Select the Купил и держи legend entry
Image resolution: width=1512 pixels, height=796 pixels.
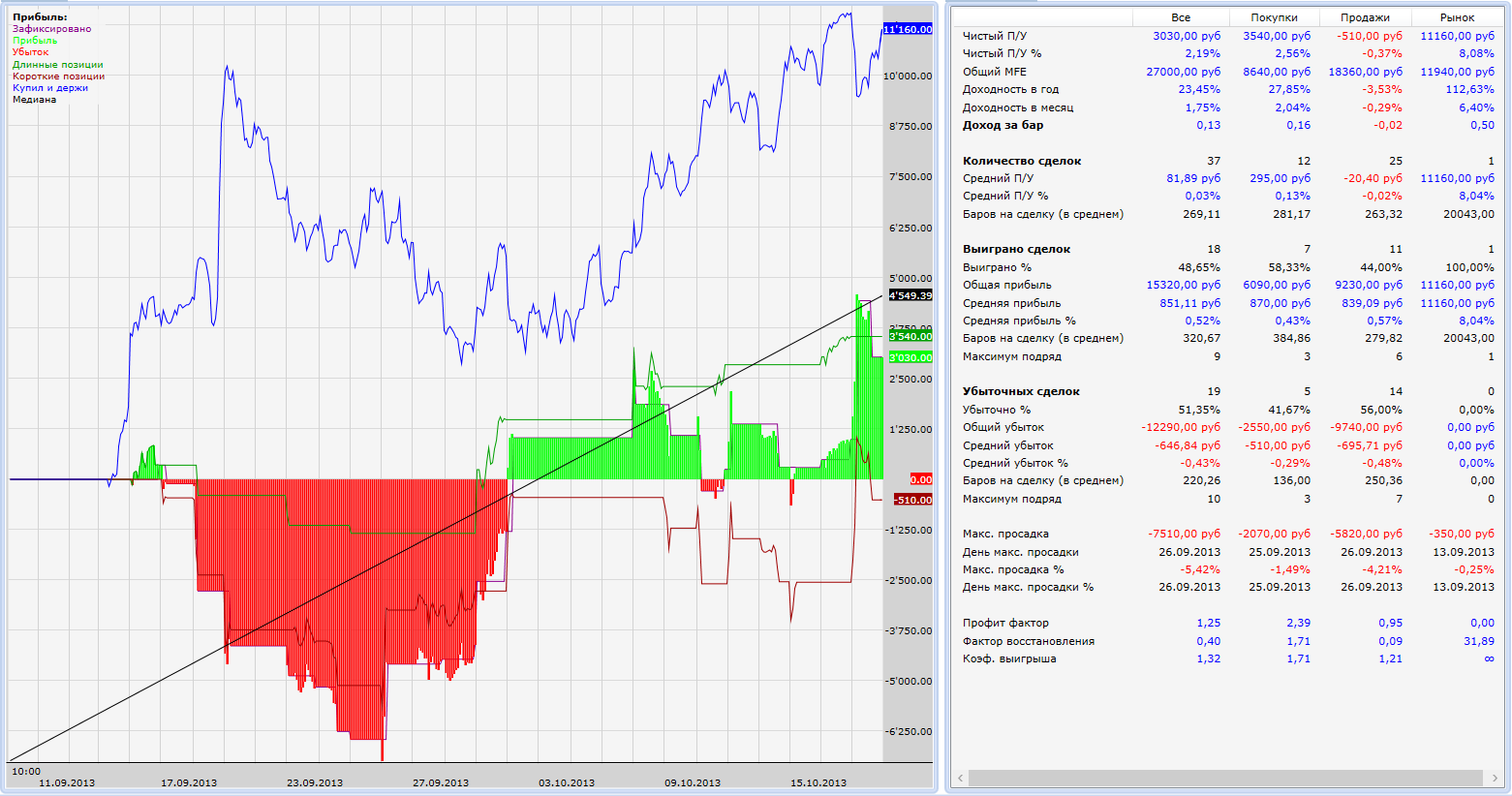point(50,88)
